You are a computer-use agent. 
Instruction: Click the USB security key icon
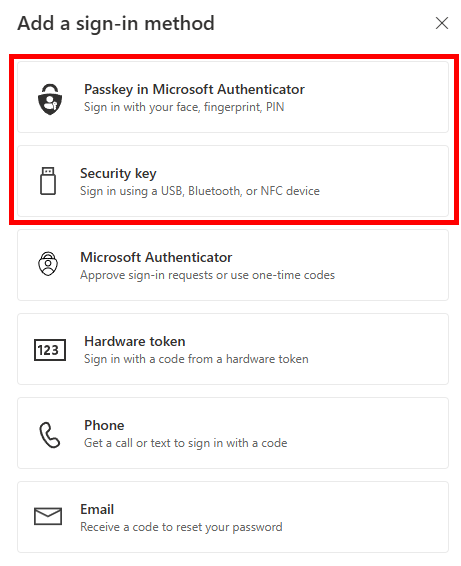pyautogui.click(x=48, y=180)
